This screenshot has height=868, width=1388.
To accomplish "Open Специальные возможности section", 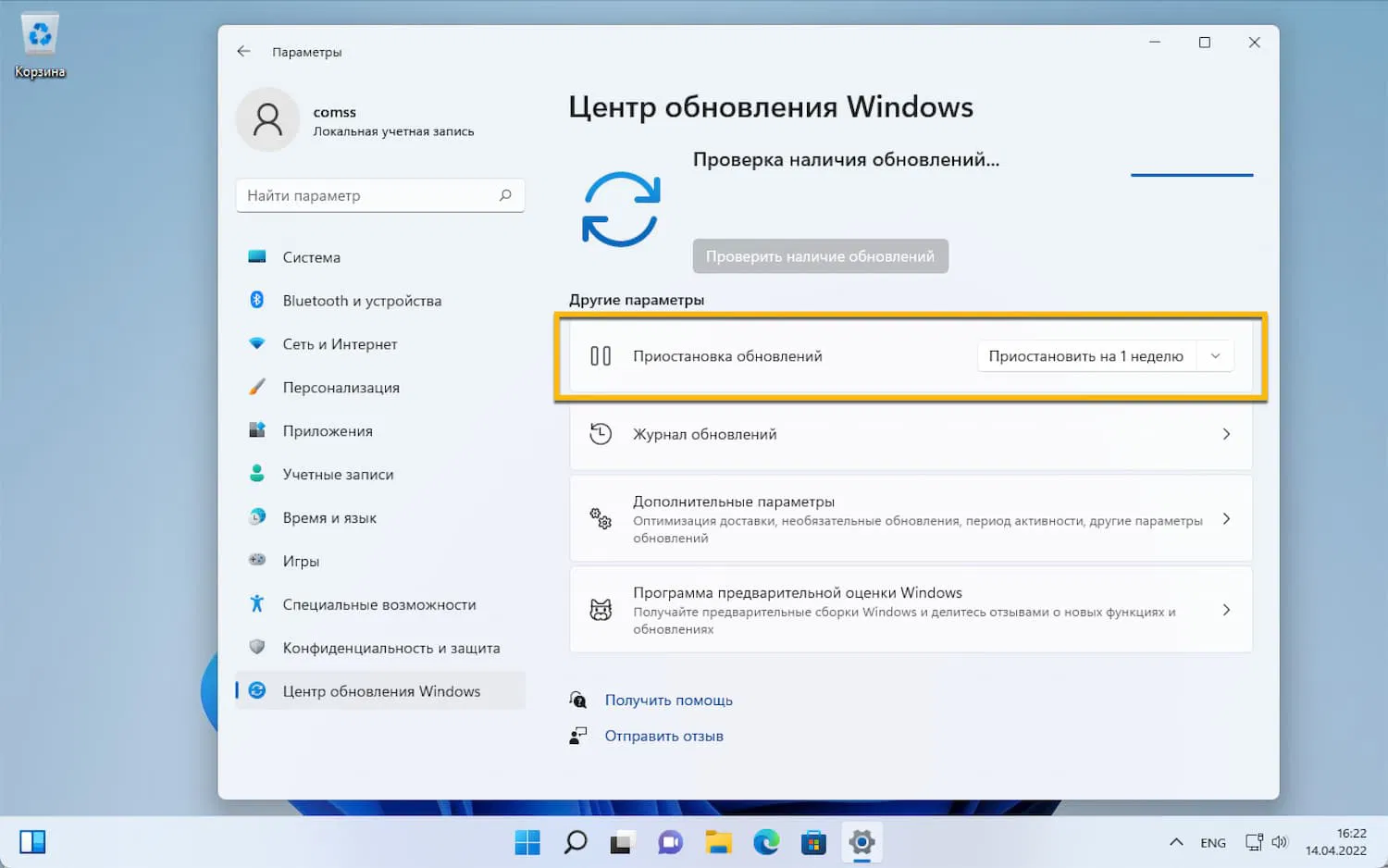I will 380,605.
